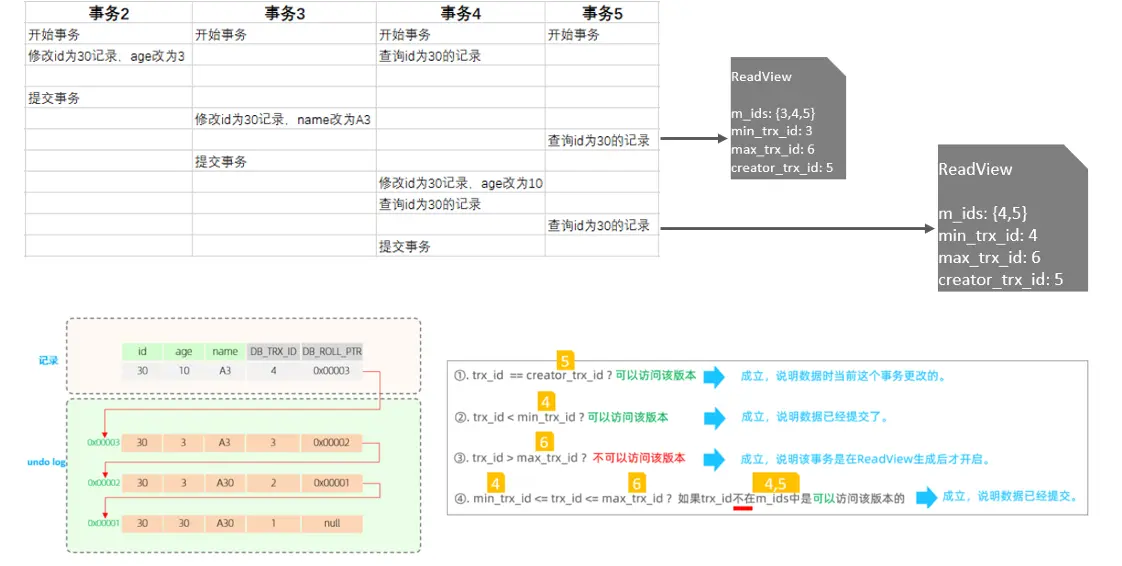Open the ReadView note with m_ids {3,4,5}

pyautogui.click(x=788, y=121)
